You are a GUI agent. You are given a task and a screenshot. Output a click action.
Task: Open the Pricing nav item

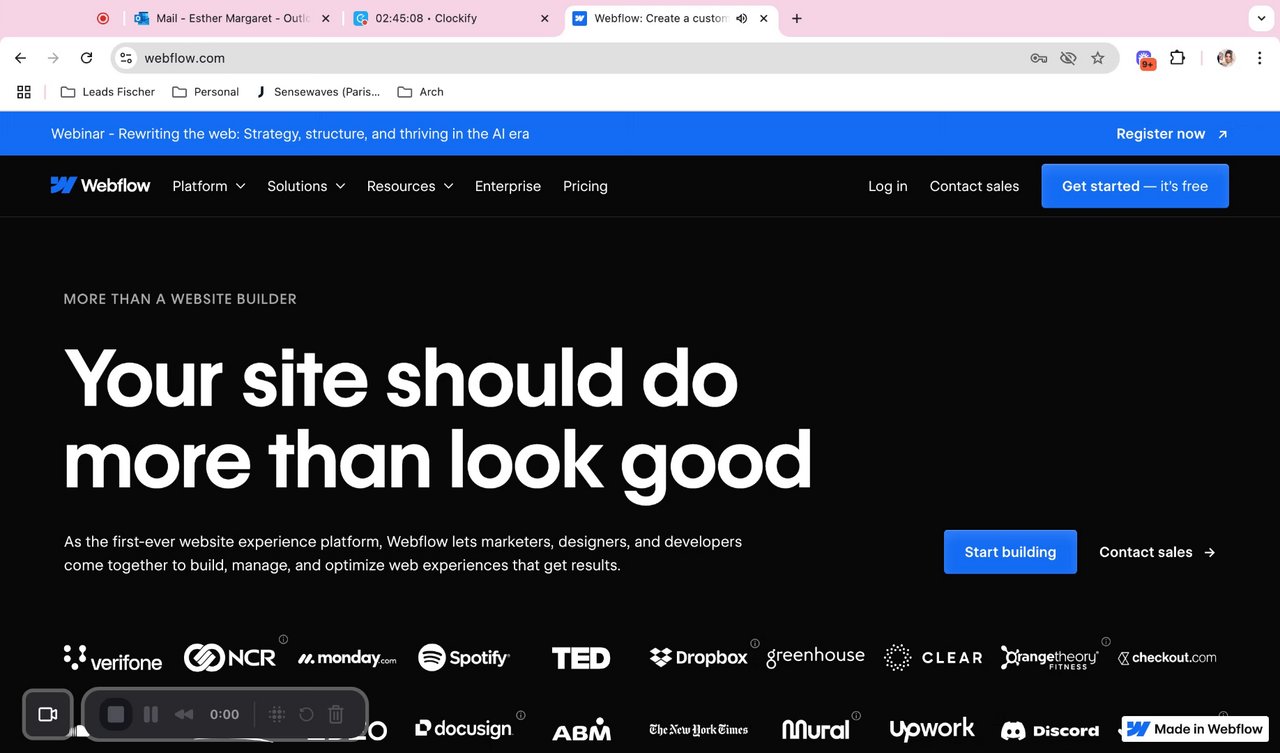(x=585, y=186)
